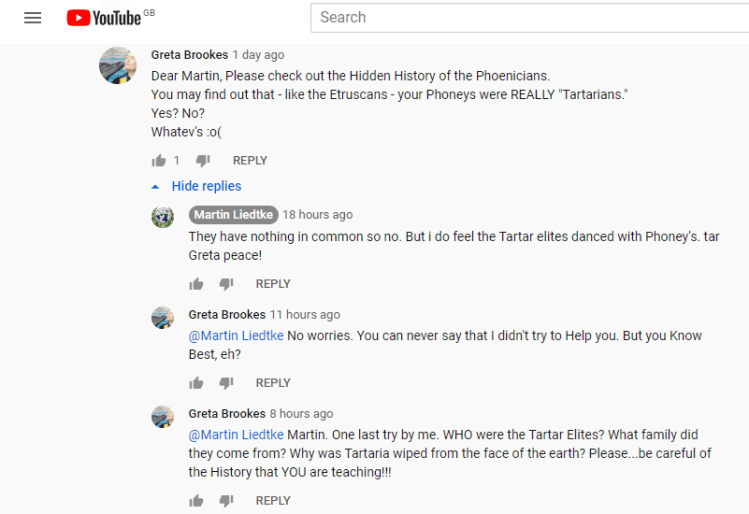
Task: Open Martin Liedtke's avatar thumbnail
Action: click(162, 217)
